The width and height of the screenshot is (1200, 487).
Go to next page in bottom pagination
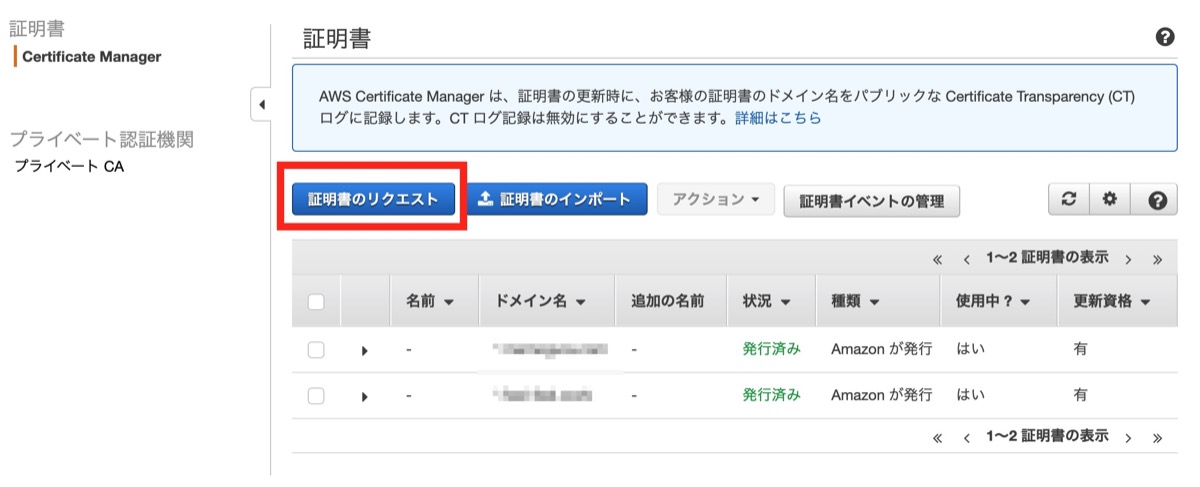pos(1128,438)
